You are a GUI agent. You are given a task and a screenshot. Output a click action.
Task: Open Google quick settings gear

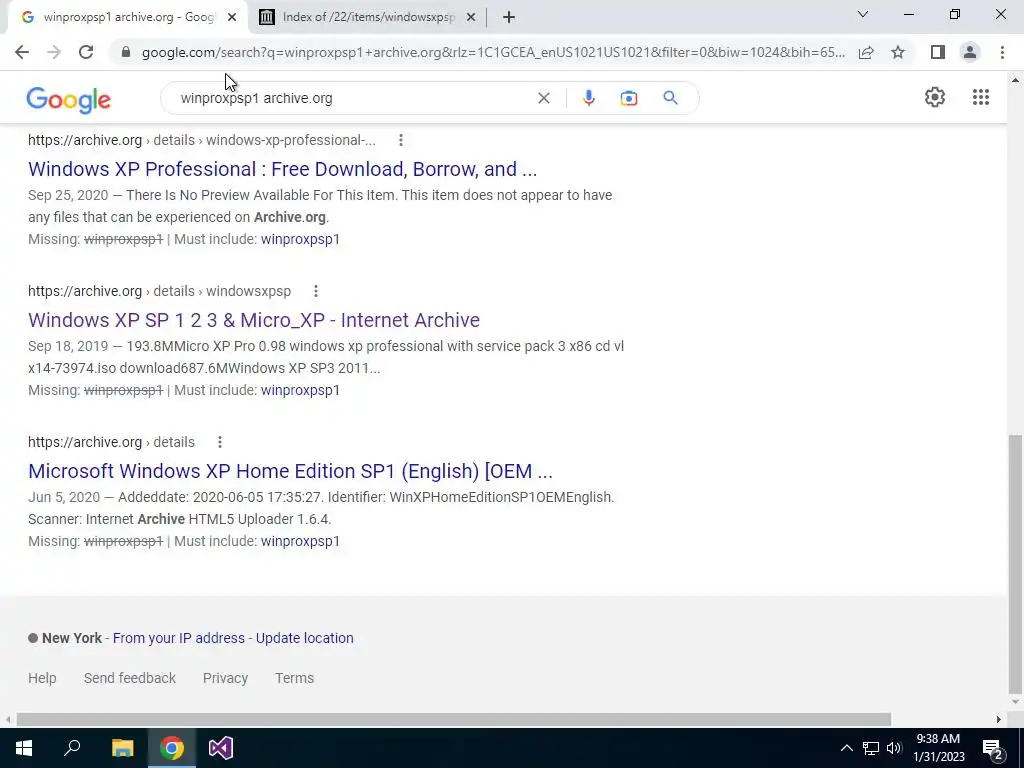pyautogui.click(x=935, y=97)
